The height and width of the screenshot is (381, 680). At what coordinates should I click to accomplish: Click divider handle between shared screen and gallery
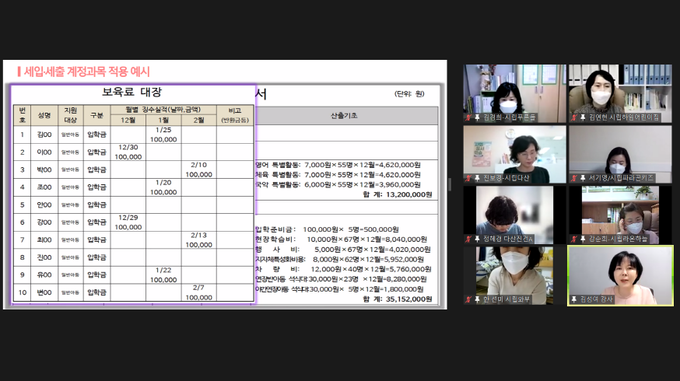tap(450, 185)
